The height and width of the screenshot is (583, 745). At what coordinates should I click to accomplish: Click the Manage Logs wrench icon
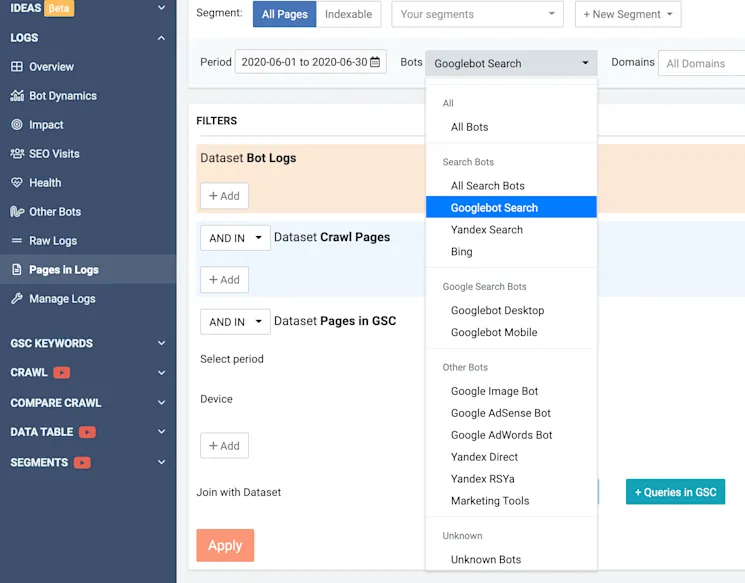[x=17, y=298]
